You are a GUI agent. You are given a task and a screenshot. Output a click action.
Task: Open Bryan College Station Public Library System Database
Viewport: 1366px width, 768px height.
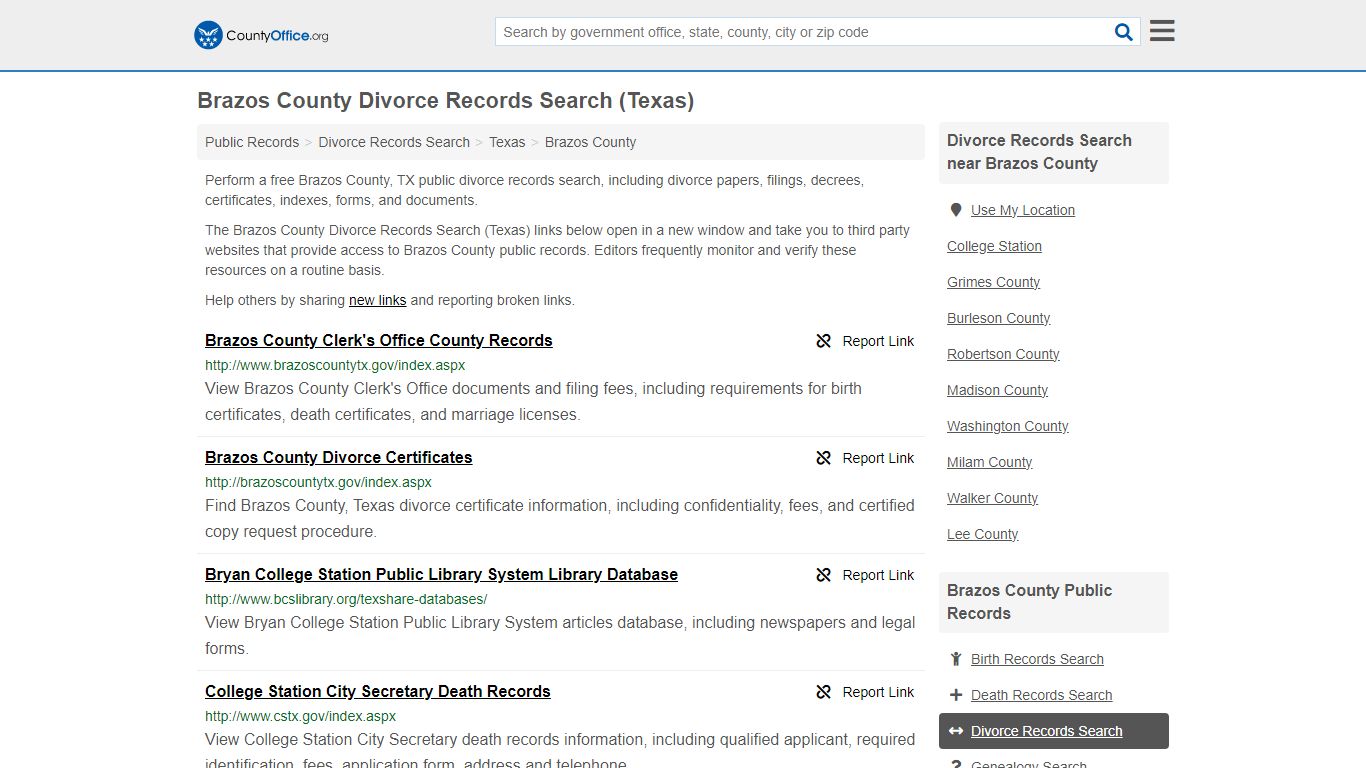click(x=441, y=574)
